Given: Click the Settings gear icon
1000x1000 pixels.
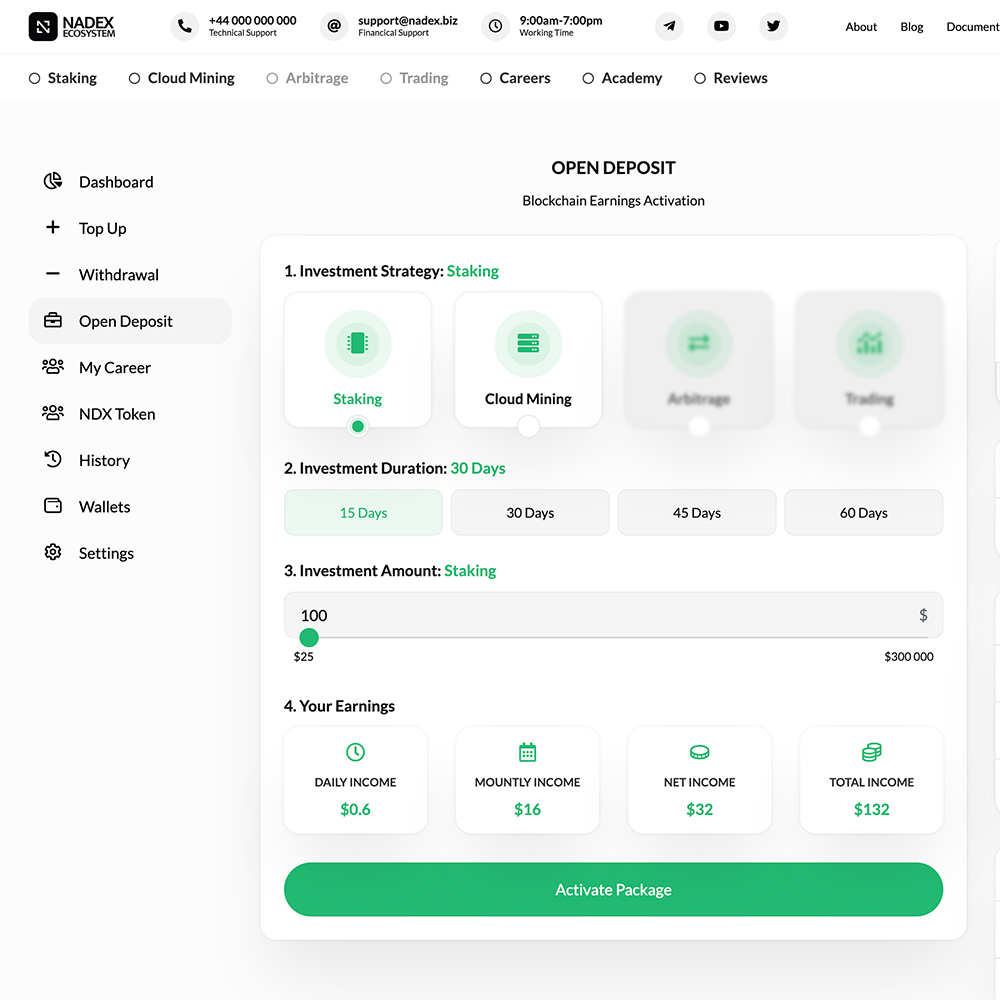Looking at the screenshot, I should 53,552.
